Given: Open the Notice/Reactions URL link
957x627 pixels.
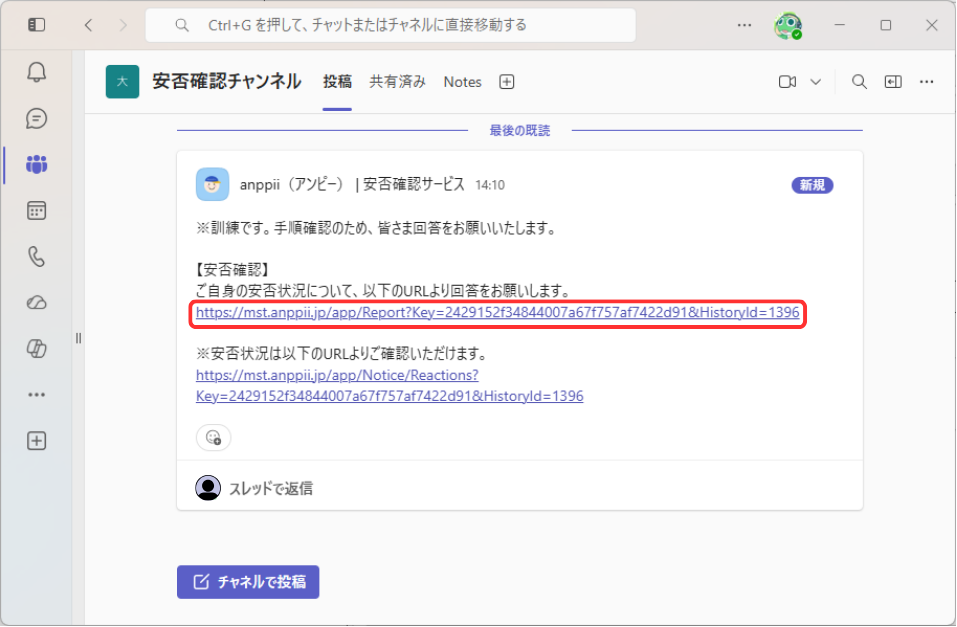Looking at the screenshot, I should [x=389, y=386].
